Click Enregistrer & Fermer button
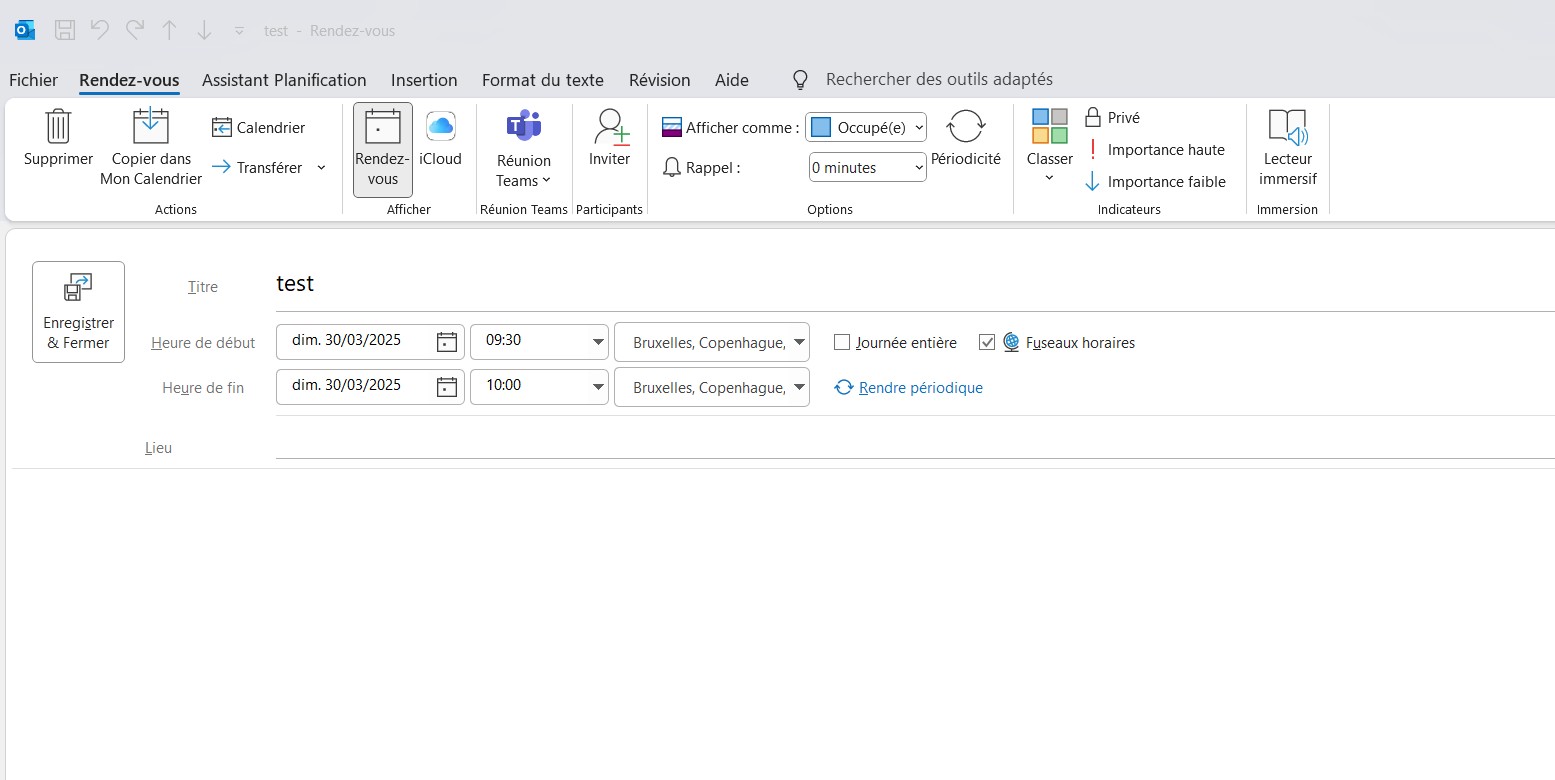 78,312
